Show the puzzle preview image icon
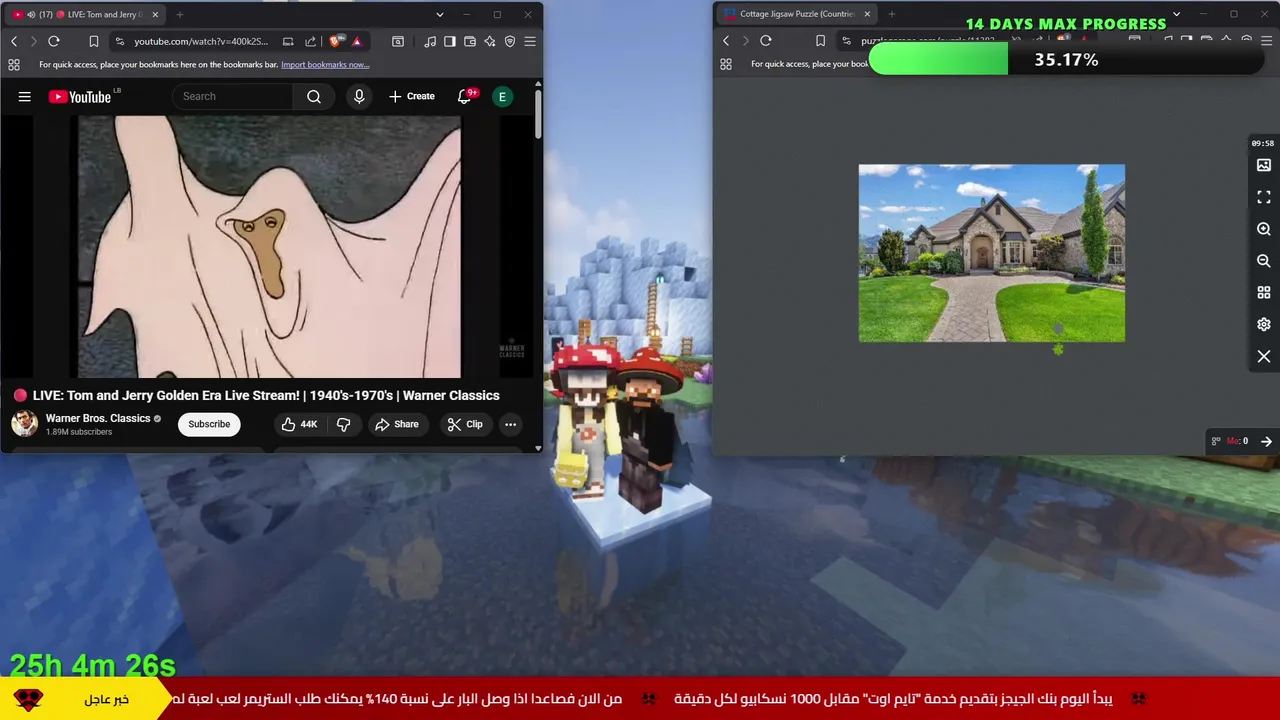Viewport: 1280px width, 720px height. [1264, 165]
